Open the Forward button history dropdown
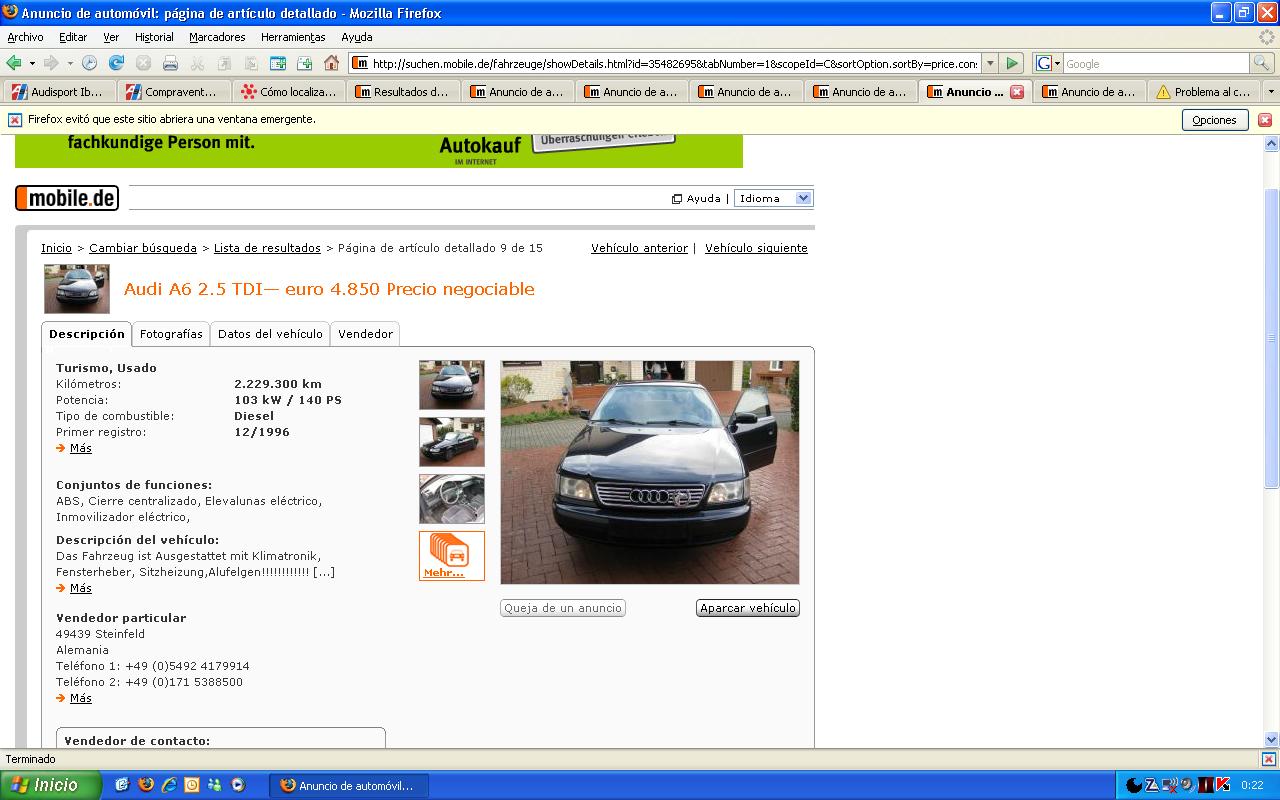1280x800 pixels. pos(70,63)
